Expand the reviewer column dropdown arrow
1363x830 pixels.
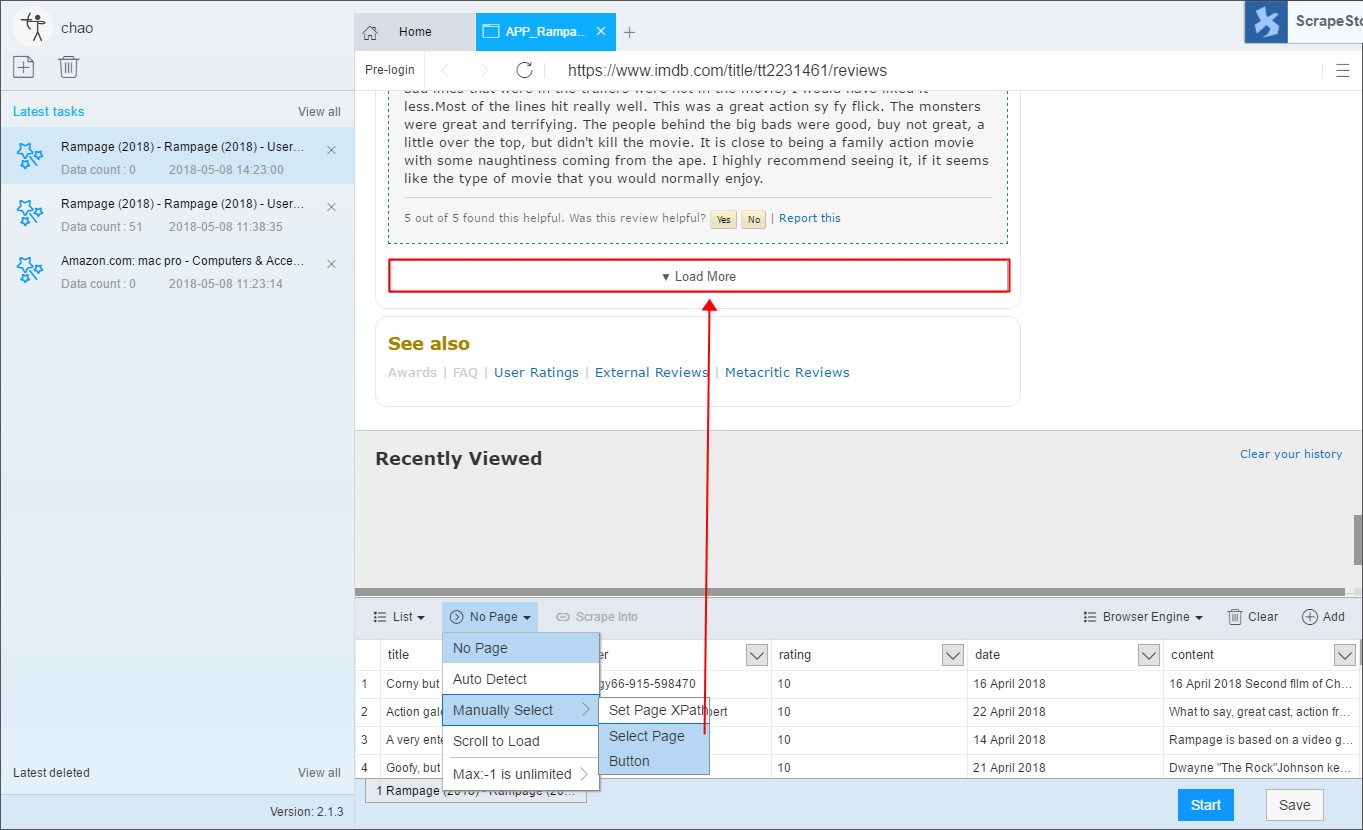pyautogui.click(x=757, y=655)
